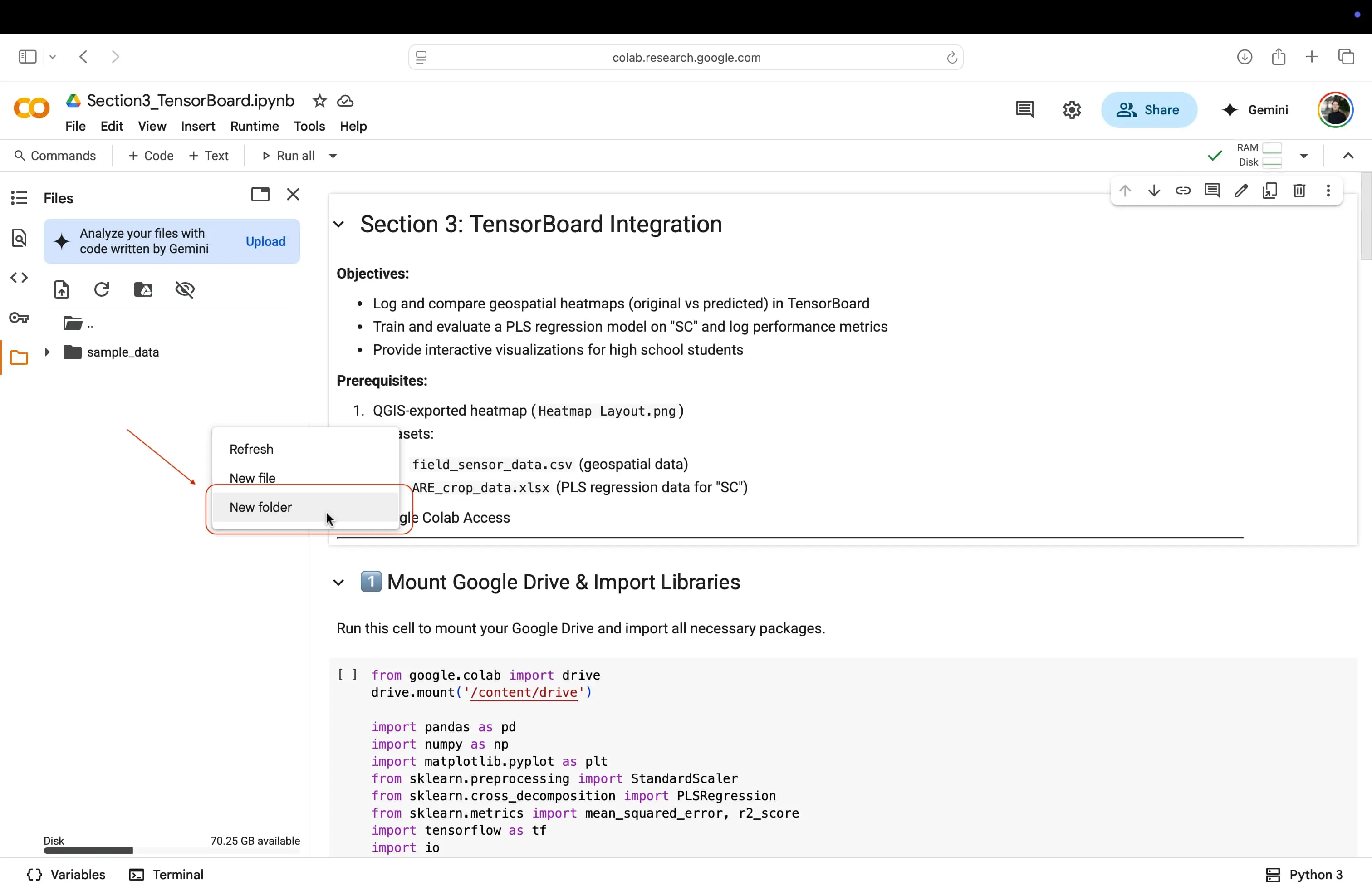Add a Code cell

click(x=151, y=156)
